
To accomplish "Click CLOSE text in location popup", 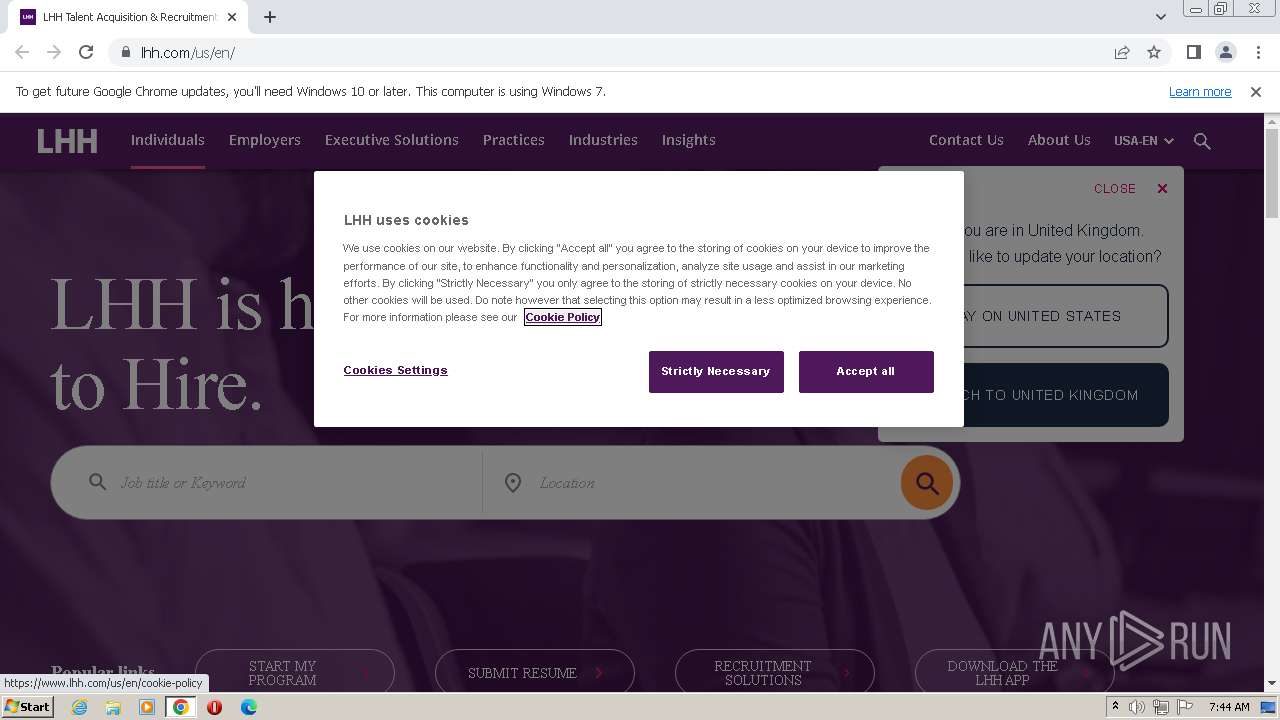I will pos(1114,188).
